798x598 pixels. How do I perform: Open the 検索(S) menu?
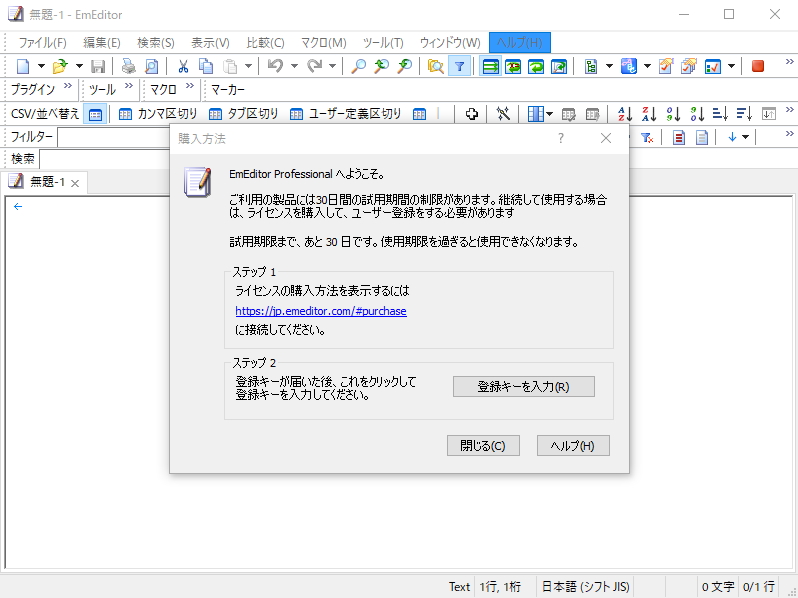(x=156, y=43)
